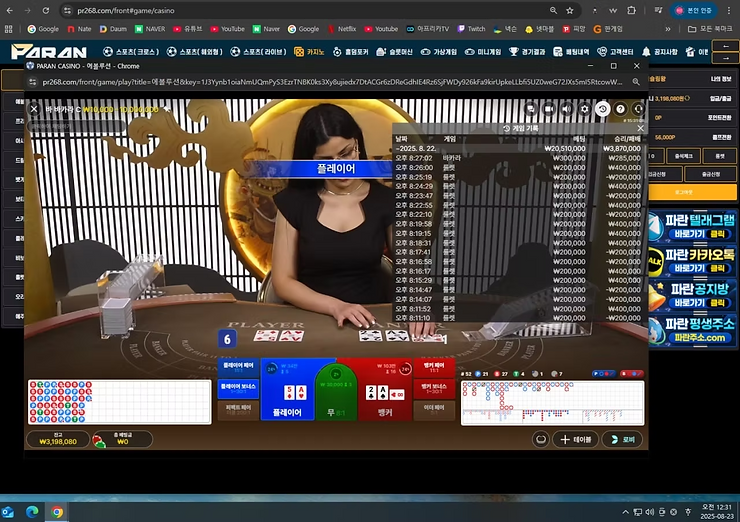740x522 pixels.
Task: Click the Chrome icon in Windows taskbar
Action: (x=57, y=512)
